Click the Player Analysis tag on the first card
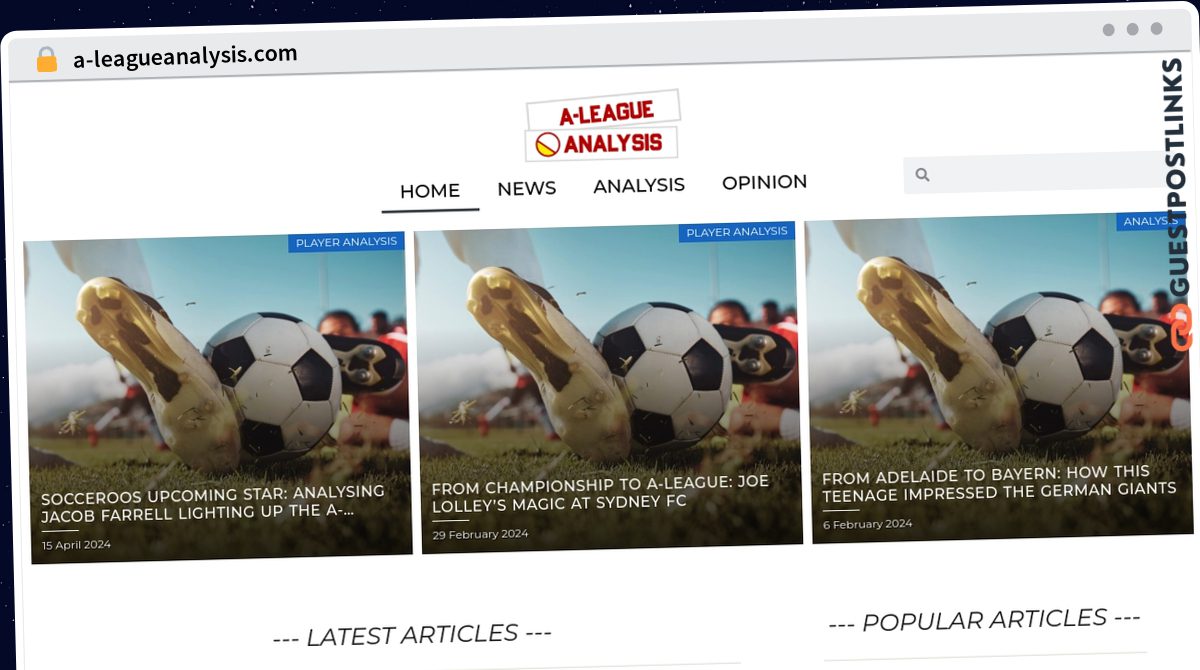 346,242
